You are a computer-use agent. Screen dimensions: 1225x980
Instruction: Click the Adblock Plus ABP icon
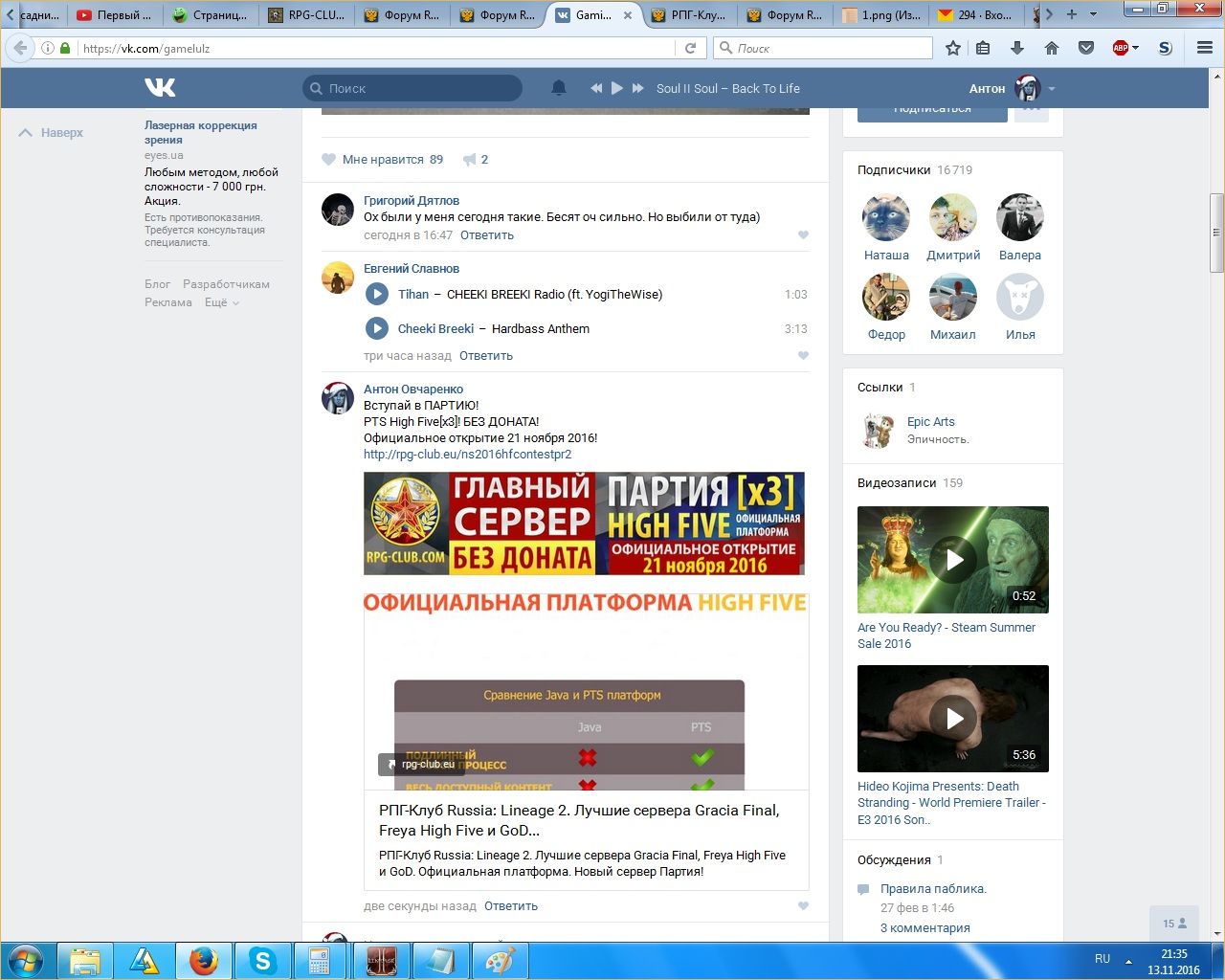[1121, 48]
